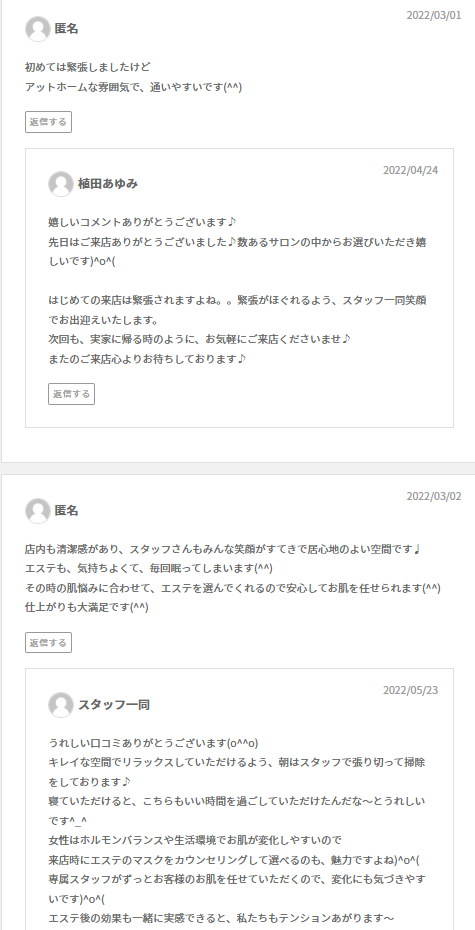Click the うれしい口コミありがとうございます line
Screen dimensions: 475x930
(153, 743)
